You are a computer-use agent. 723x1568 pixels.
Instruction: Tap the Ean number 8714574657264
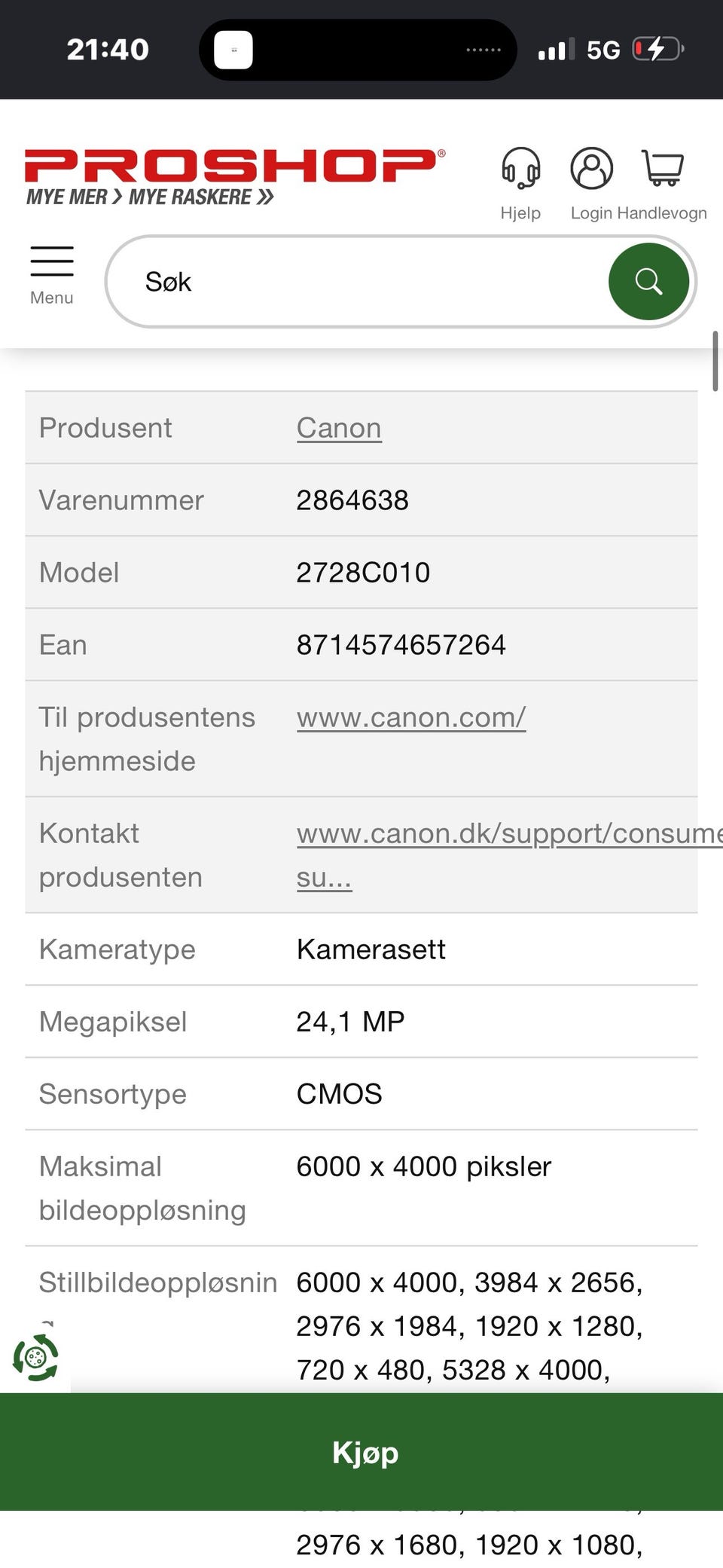401,644
